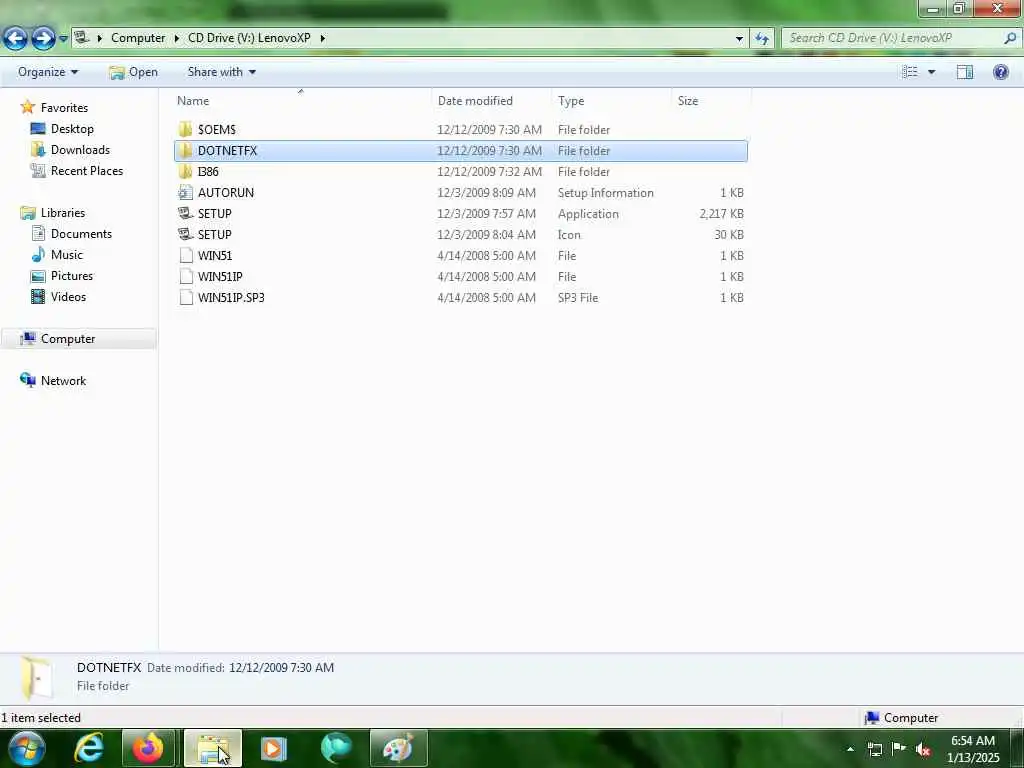
Task: Open the Organize menu
Action: 48,72
